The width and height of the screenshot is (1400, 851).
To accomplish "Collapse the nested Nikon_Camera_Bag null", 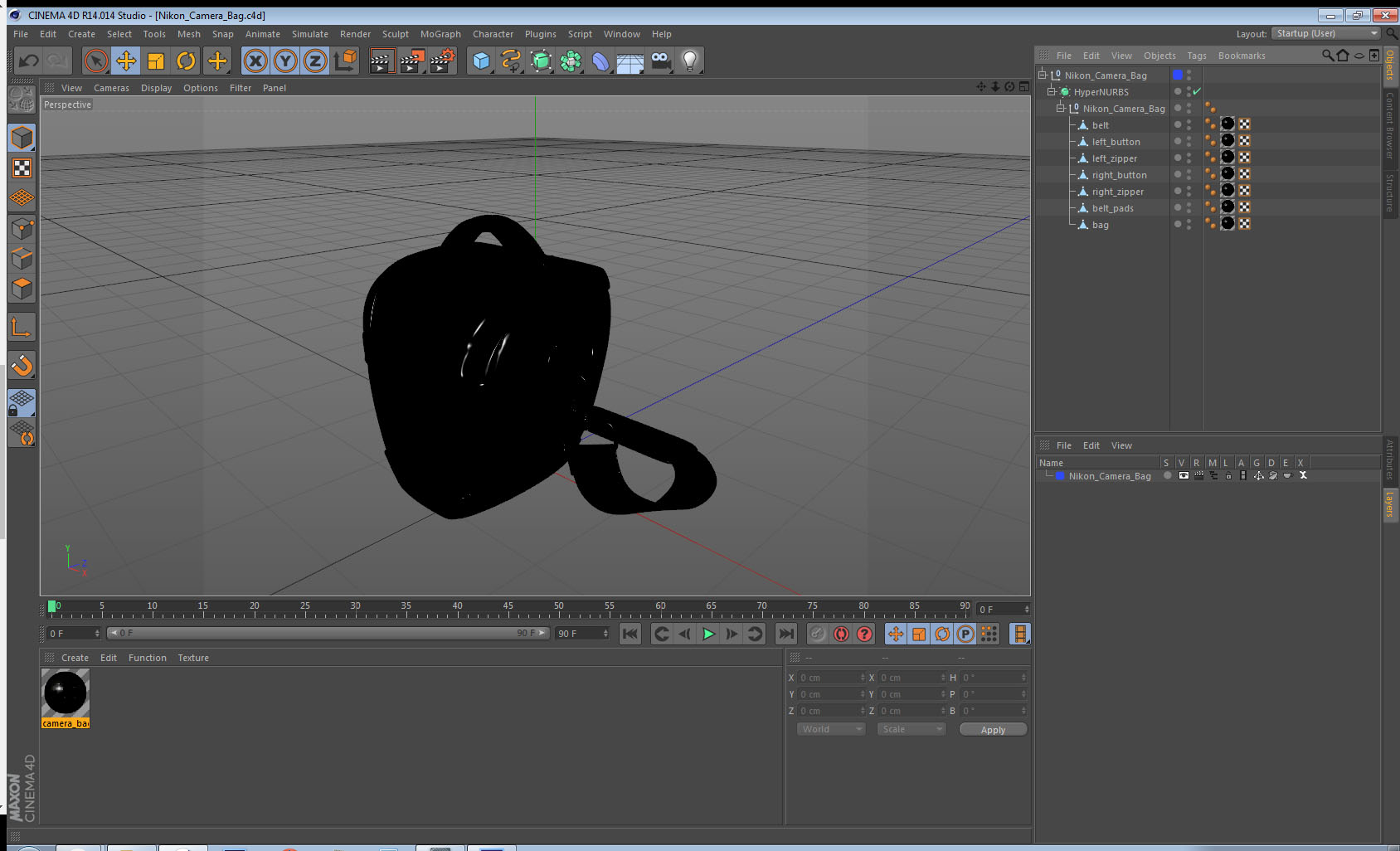I will tap(1060, 108).
